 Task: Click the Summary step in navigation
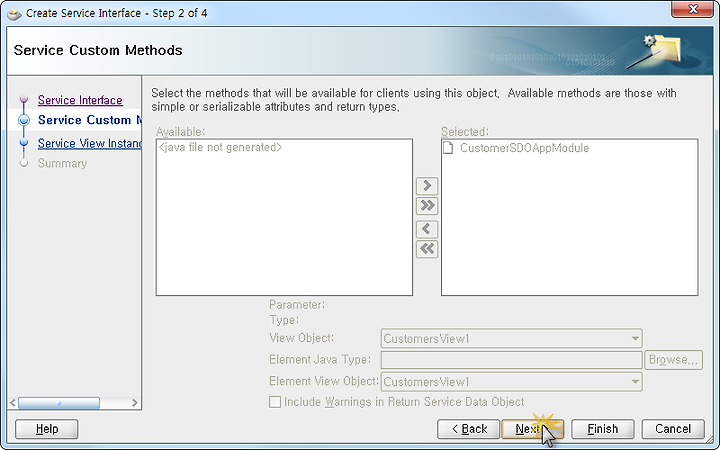pyautogui.click(x=62, y=163)
